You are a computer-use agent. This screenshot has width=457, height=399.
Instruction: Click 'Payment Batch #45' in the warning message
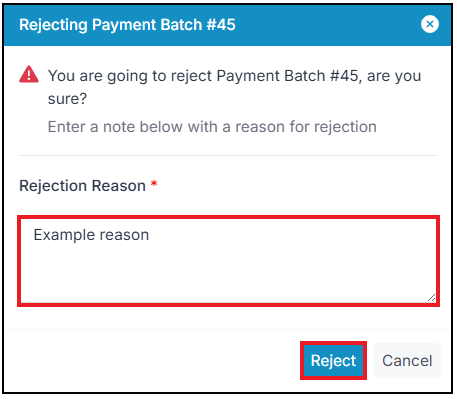coord(288,76)
